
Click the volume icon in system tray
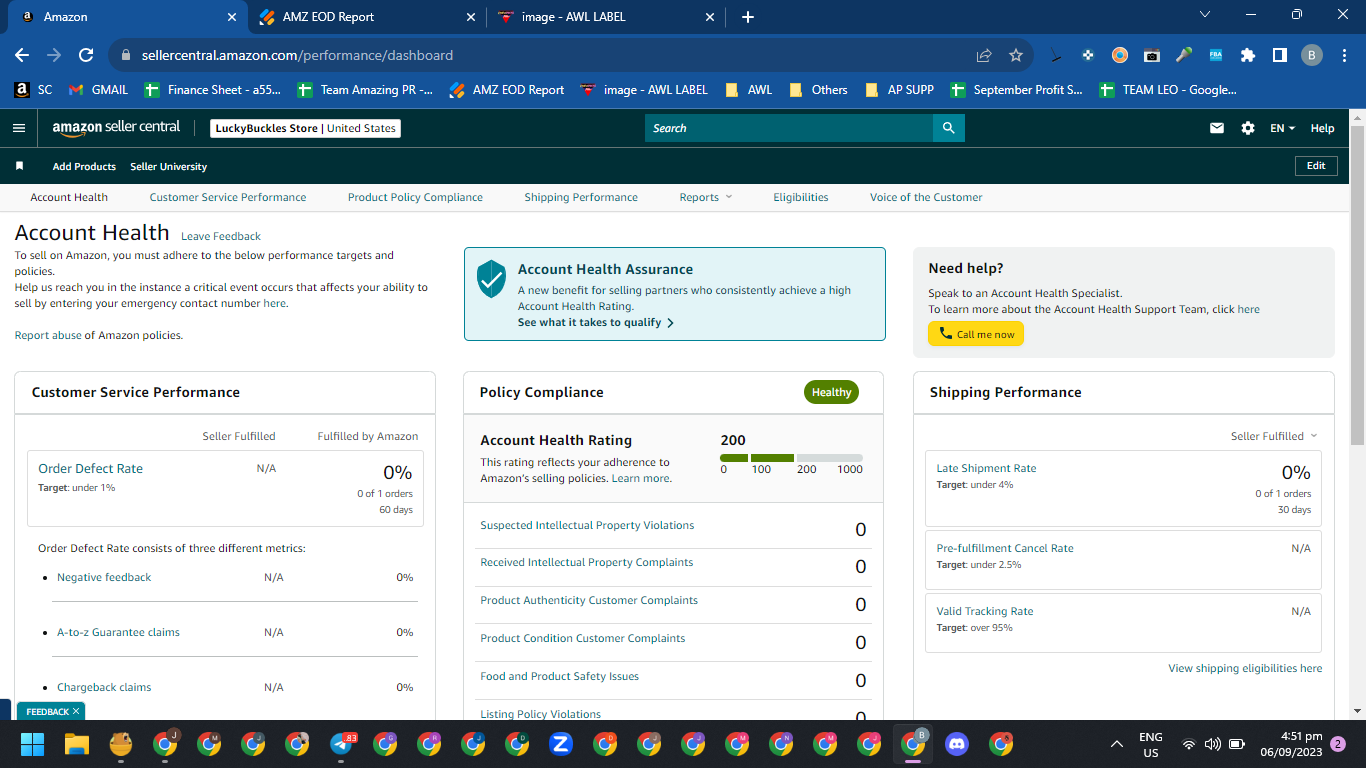(1212, 744)
